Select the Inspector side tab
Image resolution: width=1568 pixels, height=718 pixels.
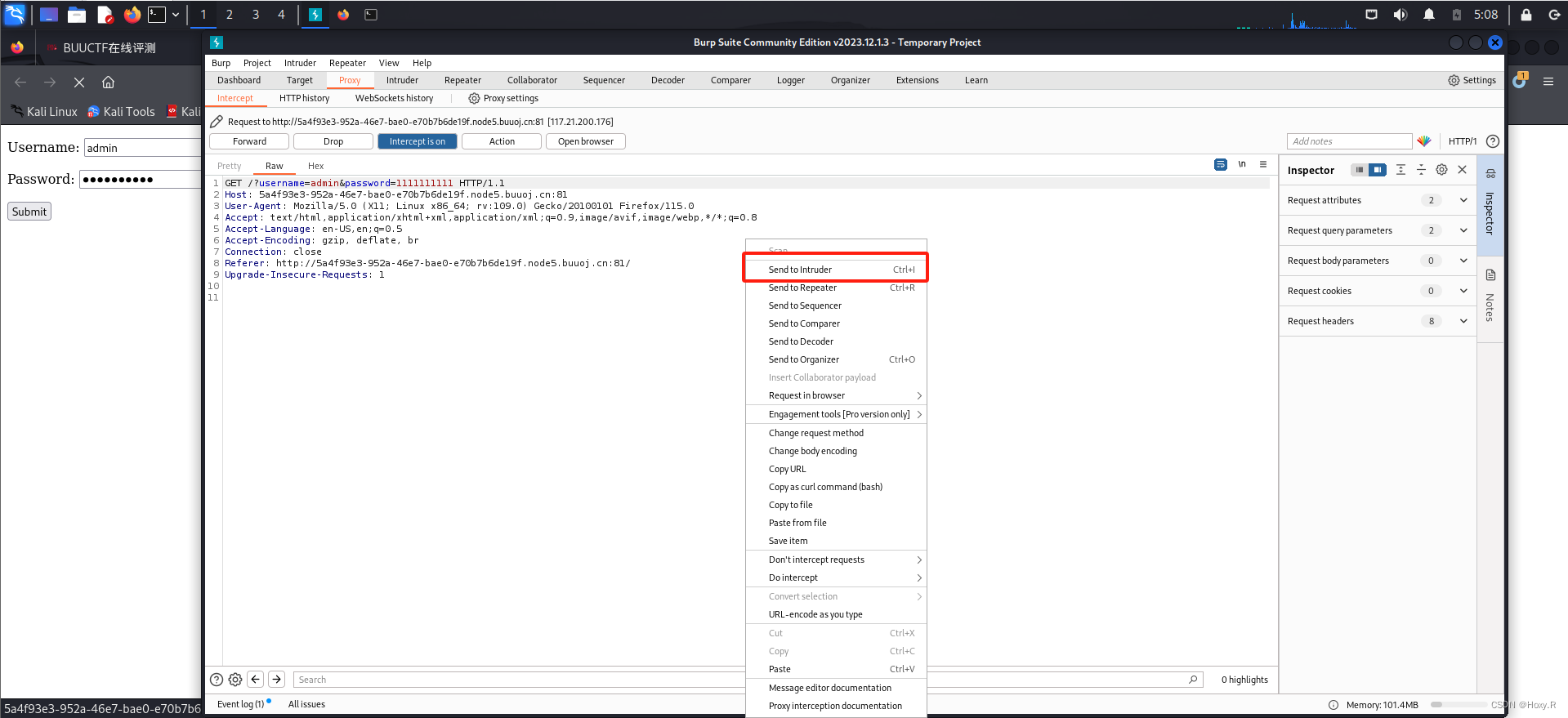point(1490,204)
